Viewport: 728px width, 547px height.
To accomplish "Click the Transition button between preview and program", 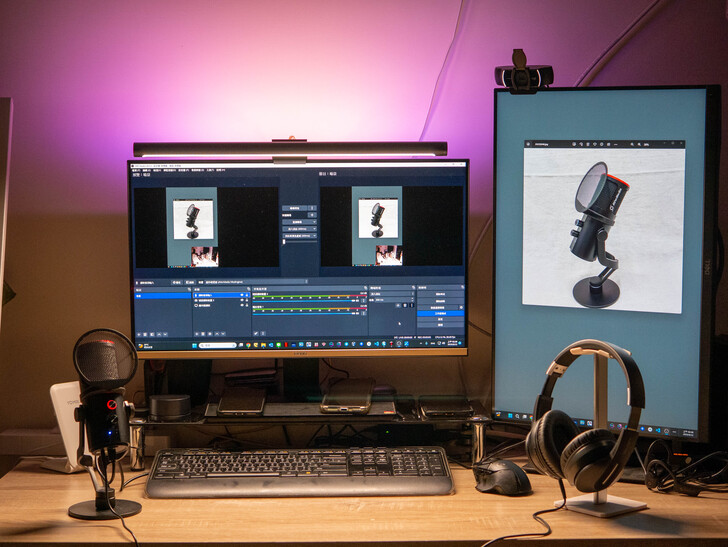I will [x=294, y=208].
